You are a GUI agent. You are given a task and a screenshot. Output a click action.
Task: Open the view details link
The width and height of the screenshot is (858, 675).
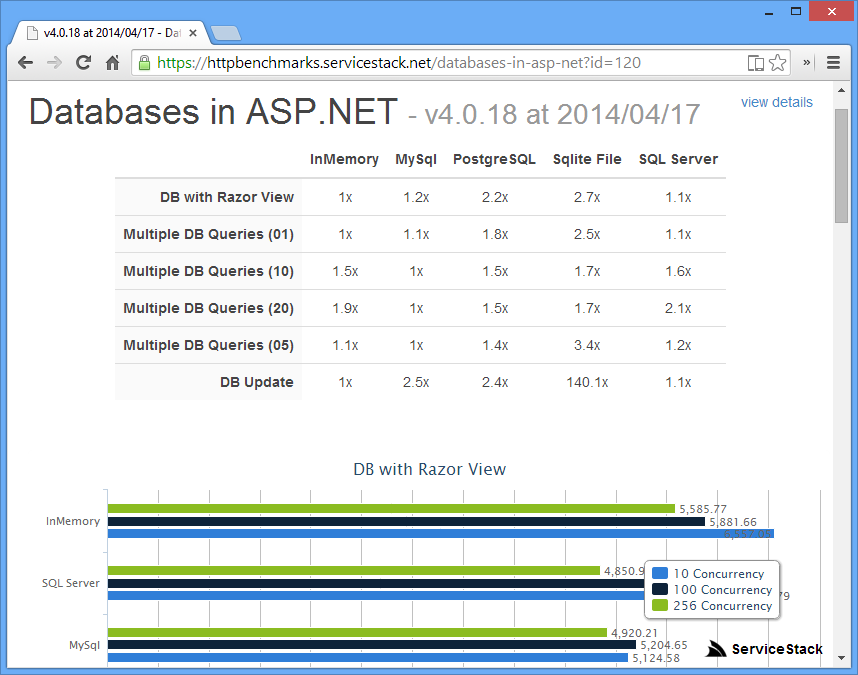coord(776,102)
